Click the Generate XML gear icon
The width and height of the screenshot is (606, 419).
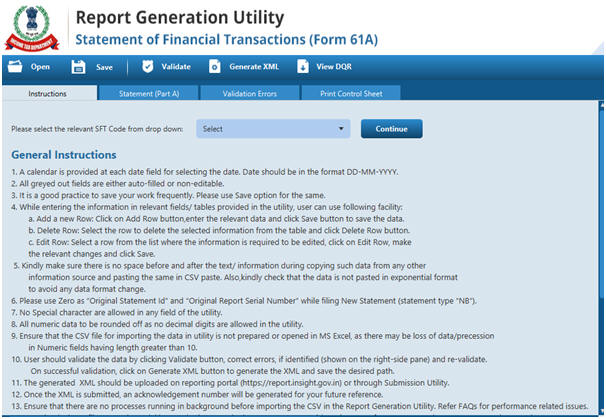(214, 67)
